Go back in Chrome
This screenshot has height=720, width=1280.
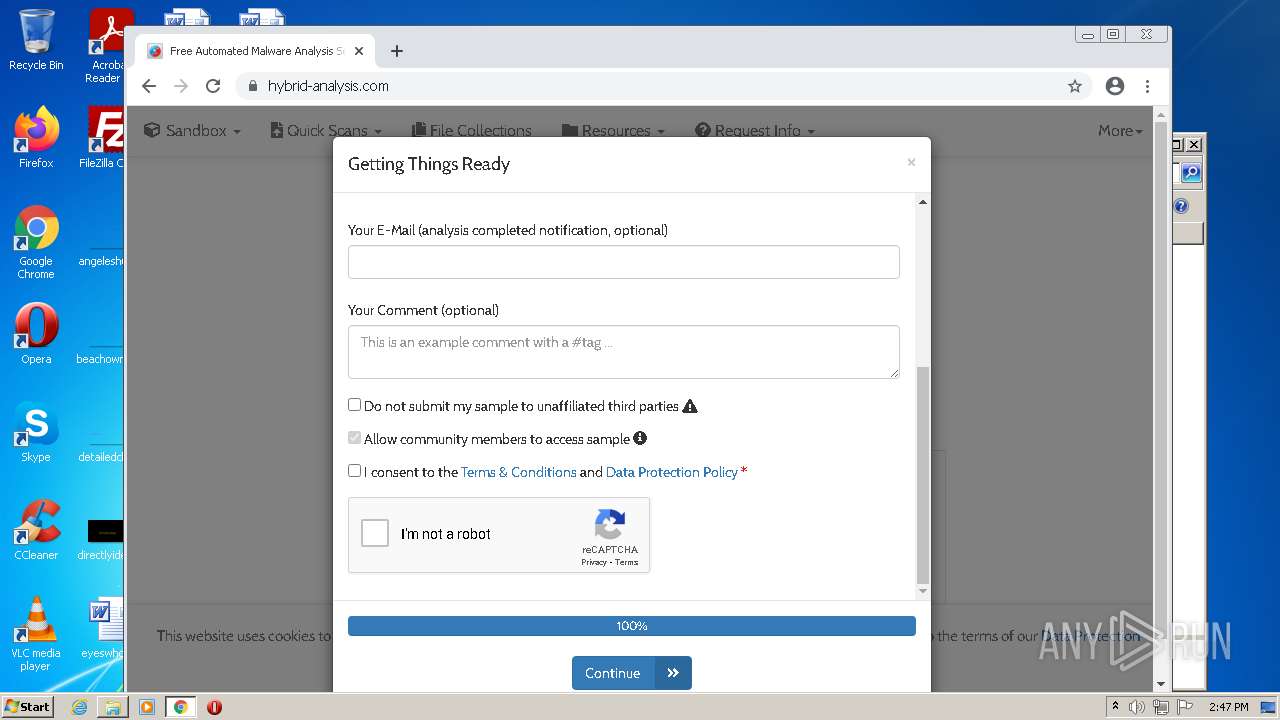tap(149, 86)
